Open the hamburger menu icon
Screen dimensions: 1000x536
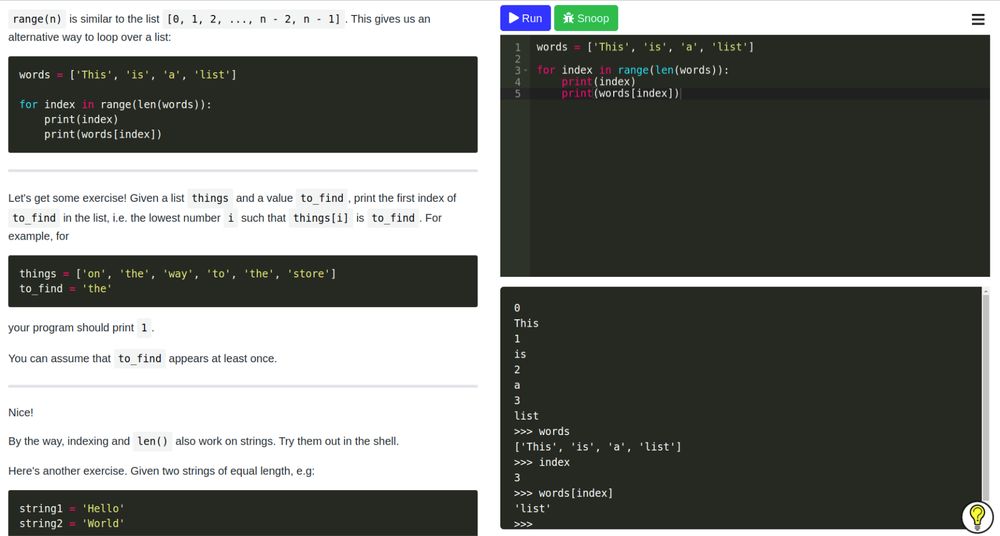pos(978,19)
